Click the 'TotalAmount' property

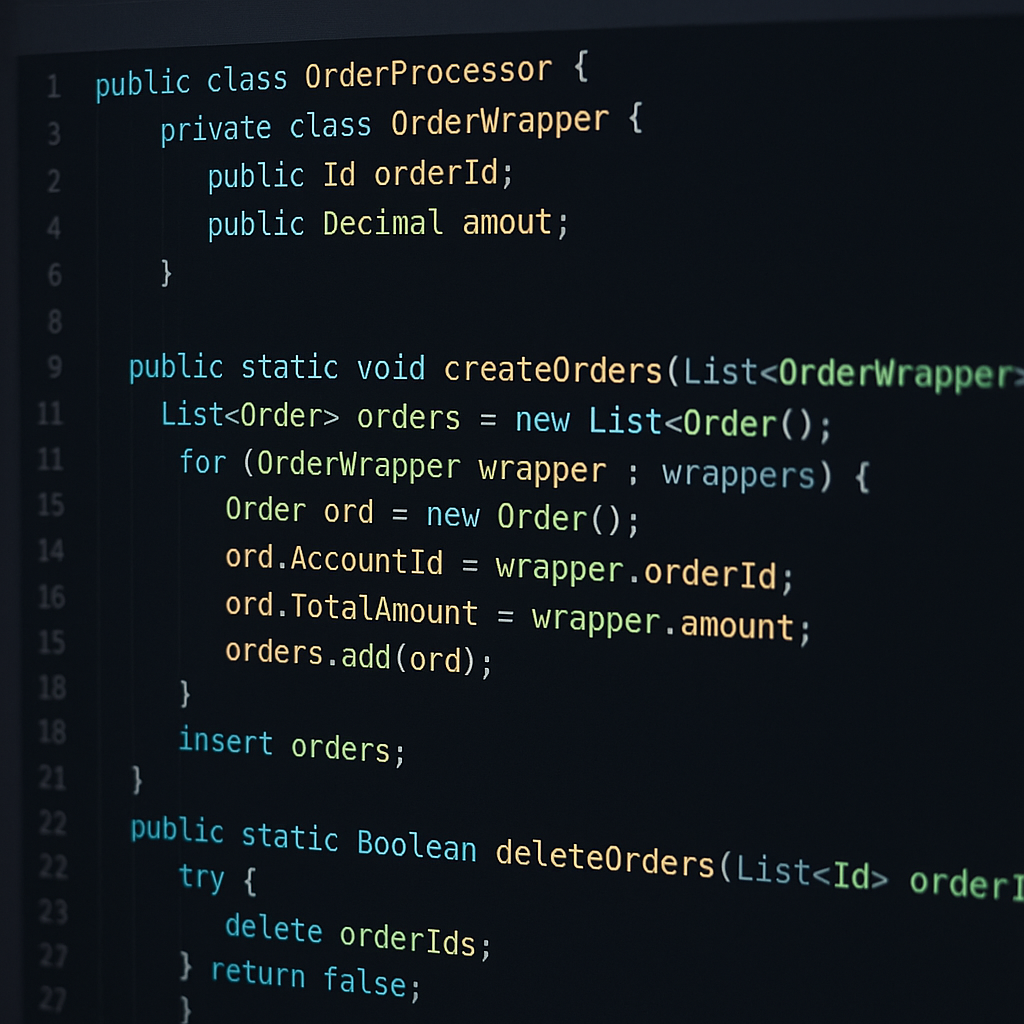click(384, 610)
